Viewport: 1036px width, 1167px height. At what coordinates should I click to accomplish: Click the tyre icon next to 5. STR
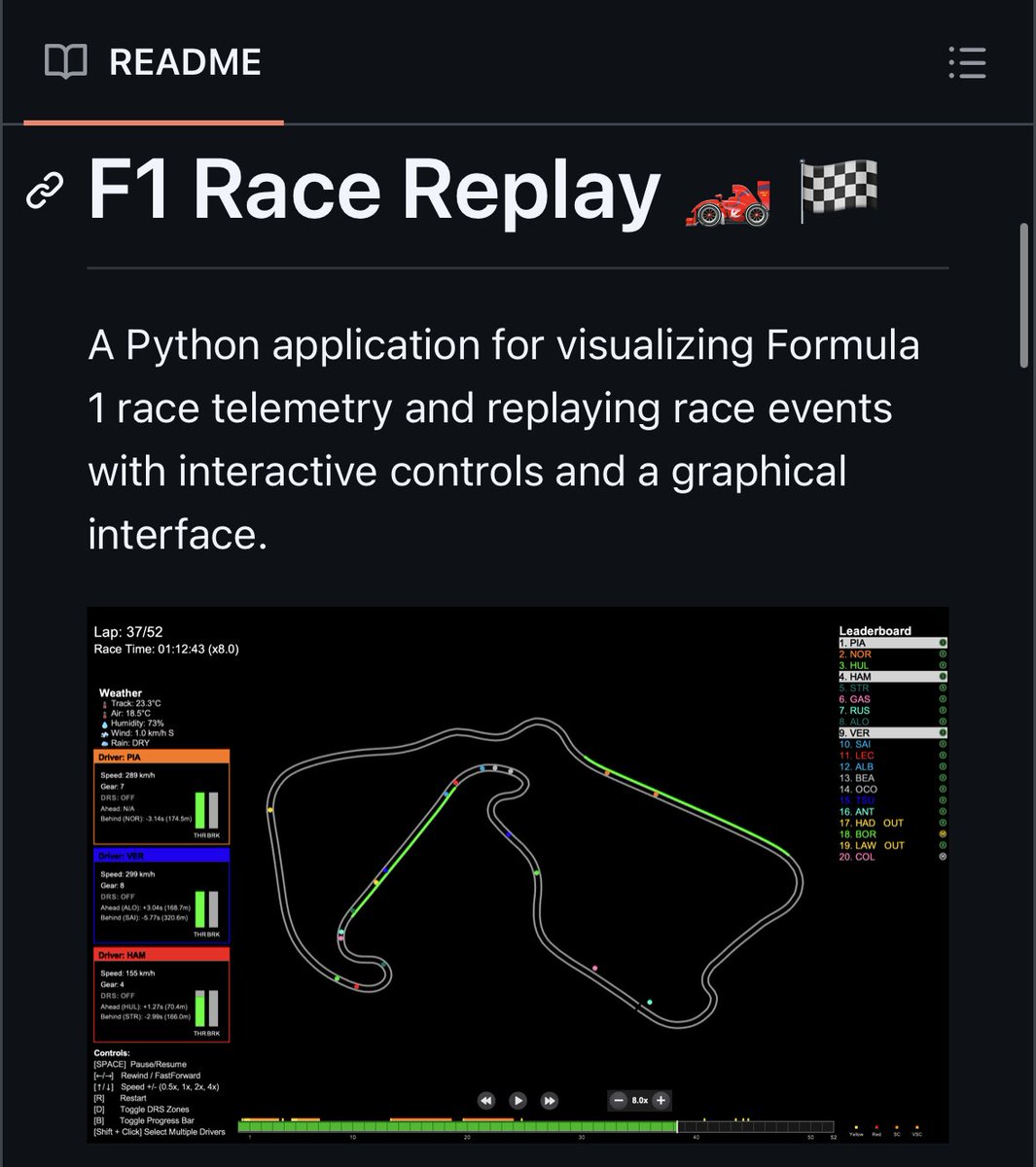pos(943,688)
